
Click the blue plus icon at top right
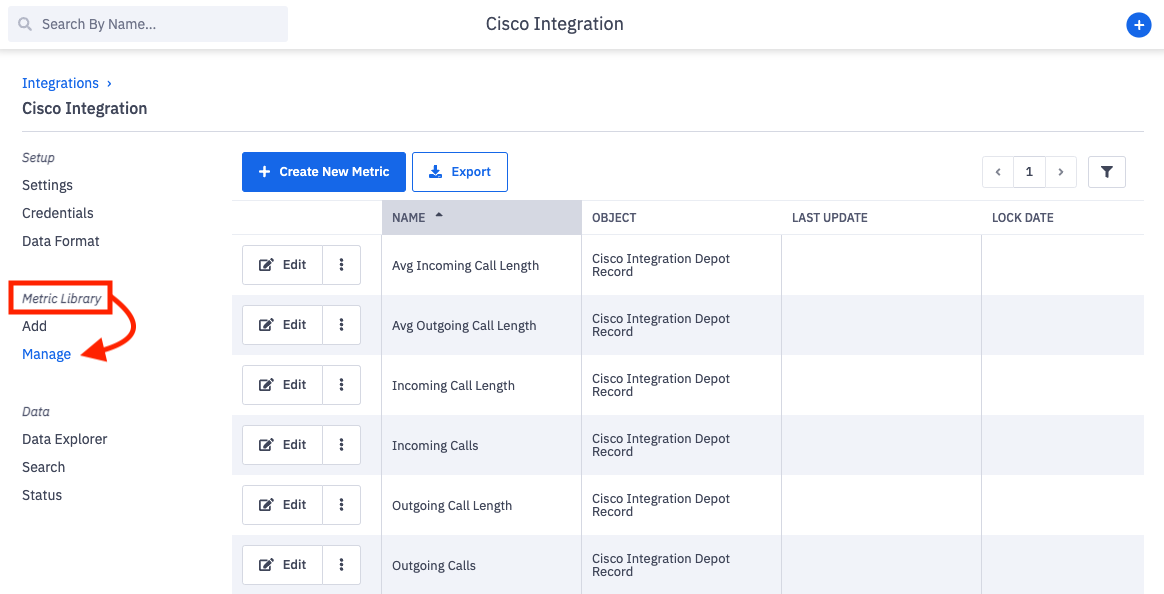(x=1138, y=25)
